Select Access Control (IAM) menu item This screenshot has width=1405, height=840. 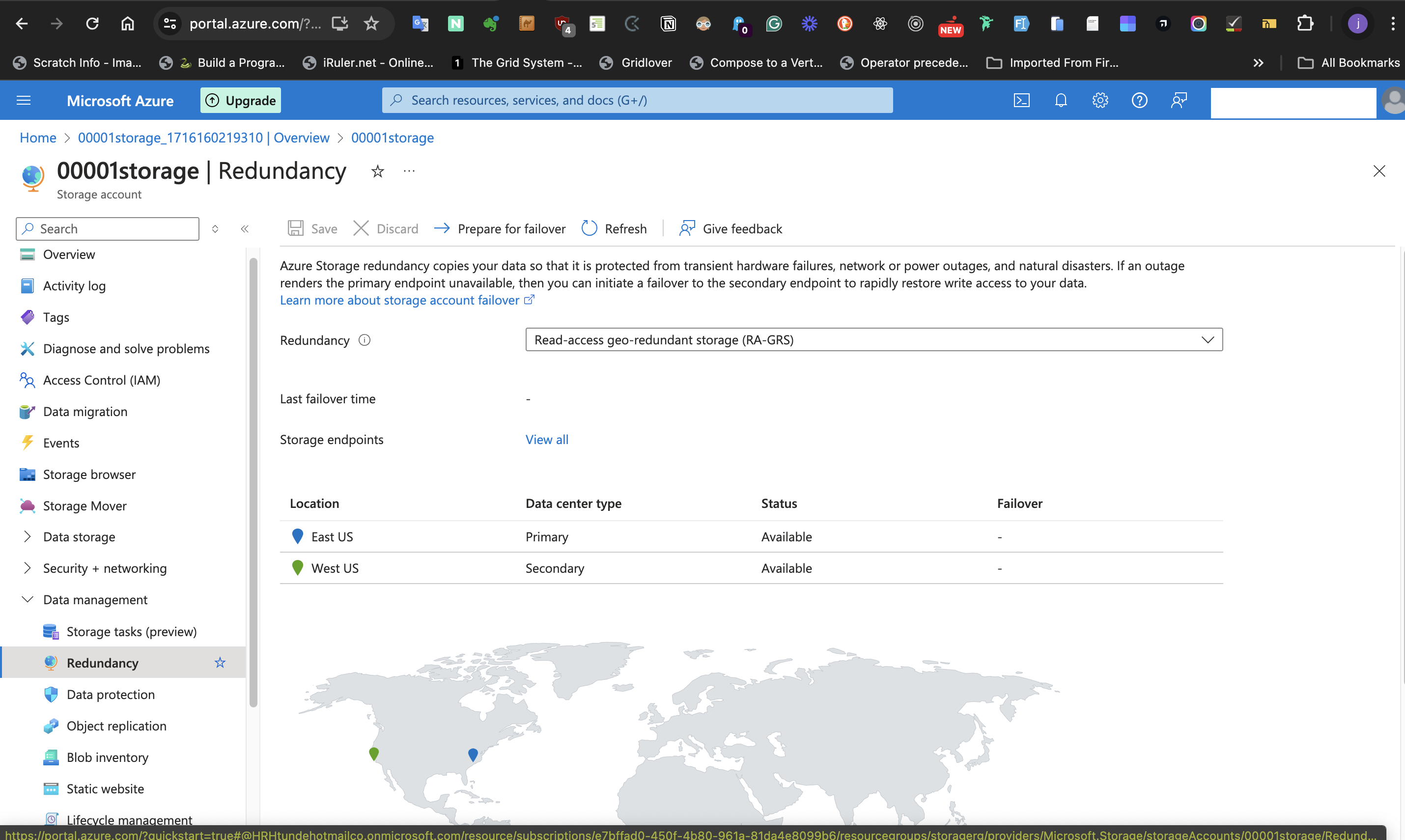click(101, 380)
